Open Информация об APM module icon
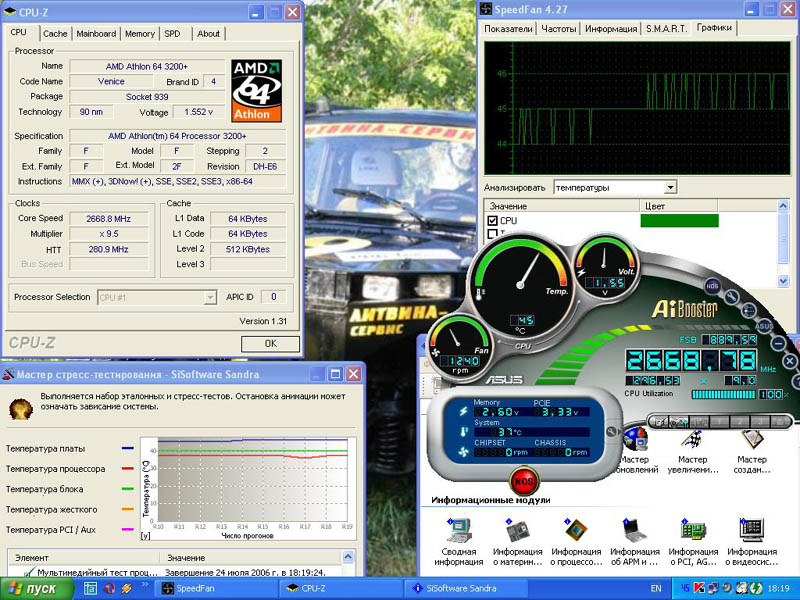The height and width of the screenshot is (600, 800). click(x=635, y=542)
